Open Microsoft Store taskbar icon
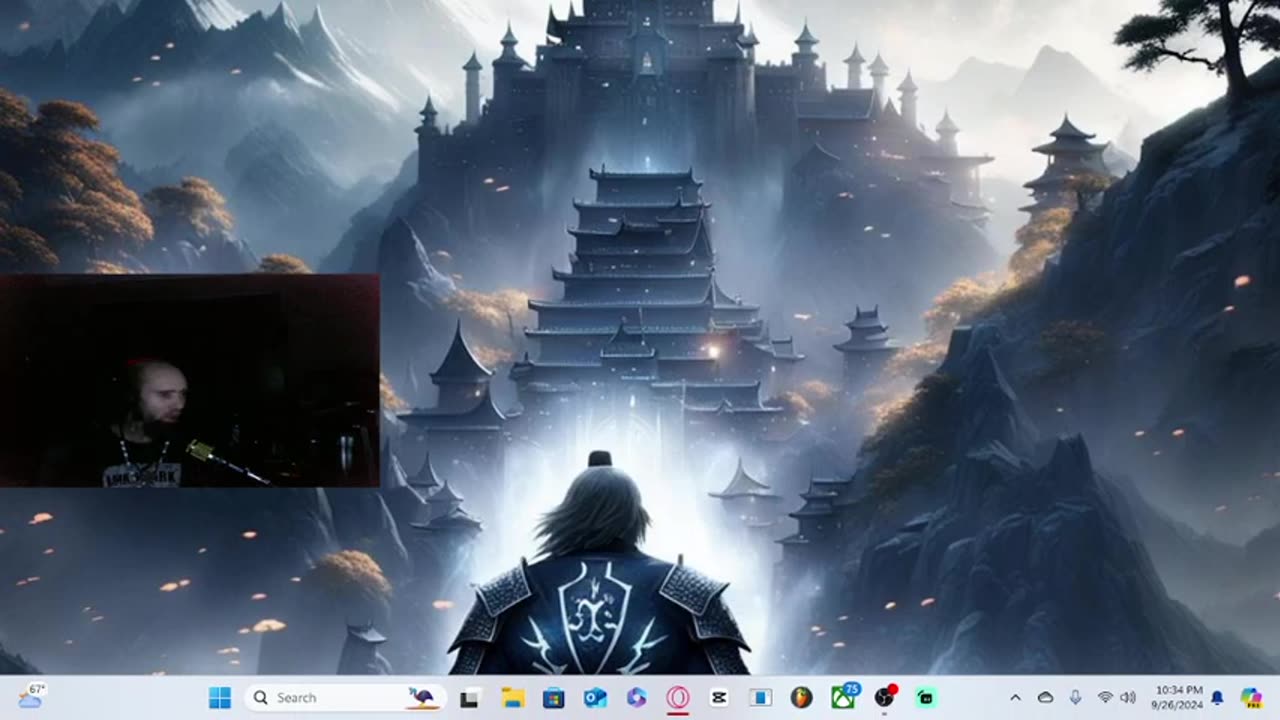This screenshot has height=720, width=1280. coord(553,698)
